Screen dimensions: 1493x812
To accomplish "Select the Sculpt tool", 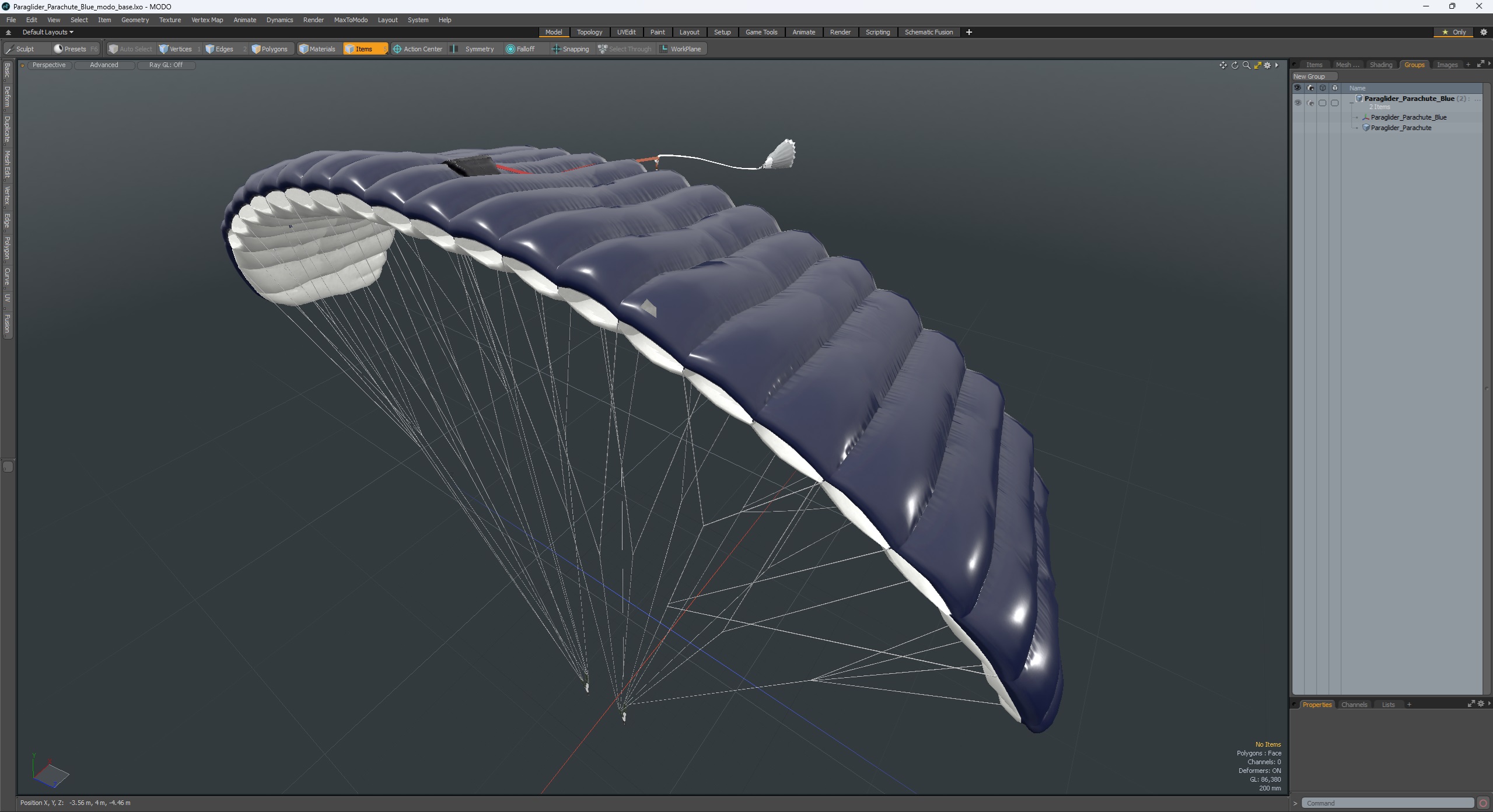I will [26, 49].
